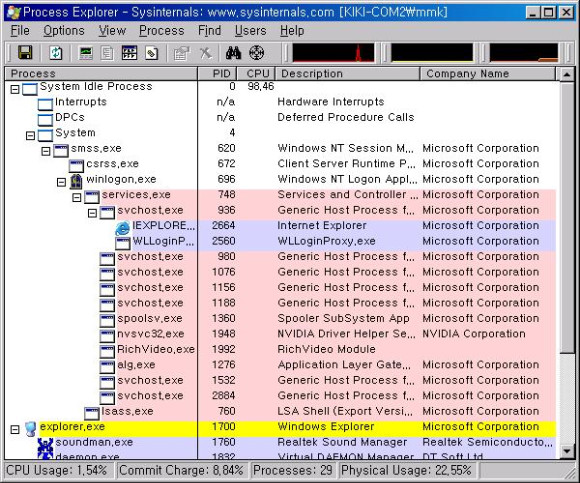The image size is (580, 483).
Task: Collapse the svchost.exe 936 tree node
Action: point(92,213)
